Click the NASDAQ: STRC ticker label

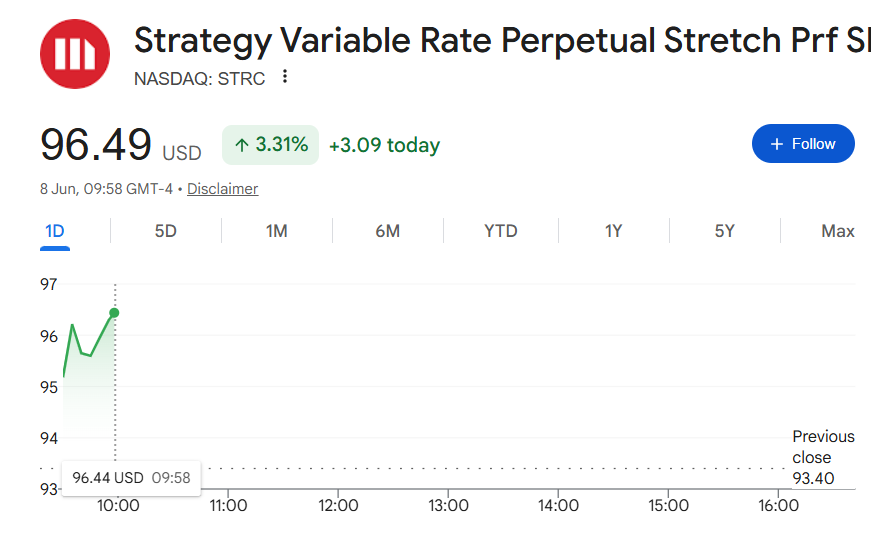(199, 79)
